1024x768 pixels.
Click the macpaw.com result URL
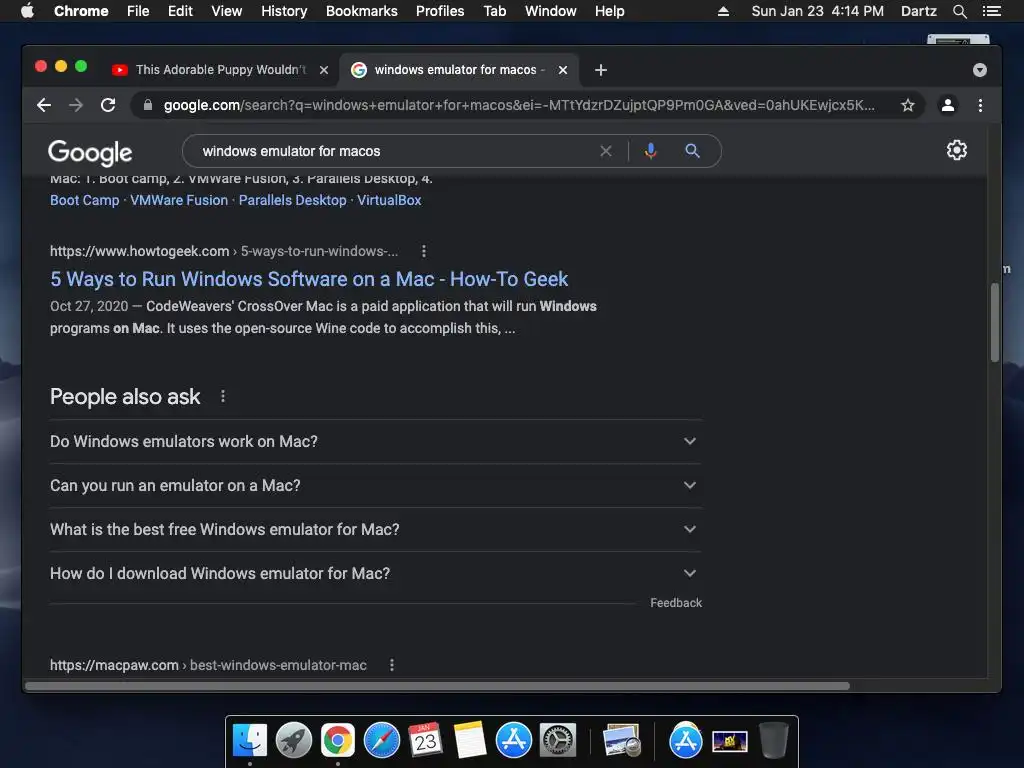pos(208,665)
